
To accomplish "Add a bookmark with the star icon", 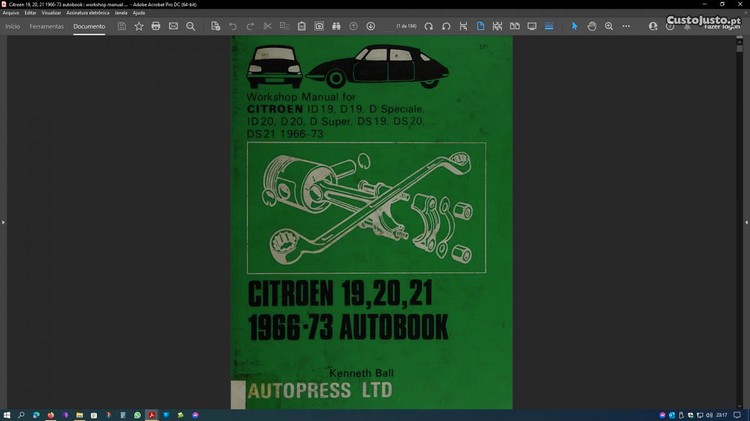I will pos(139,26).
